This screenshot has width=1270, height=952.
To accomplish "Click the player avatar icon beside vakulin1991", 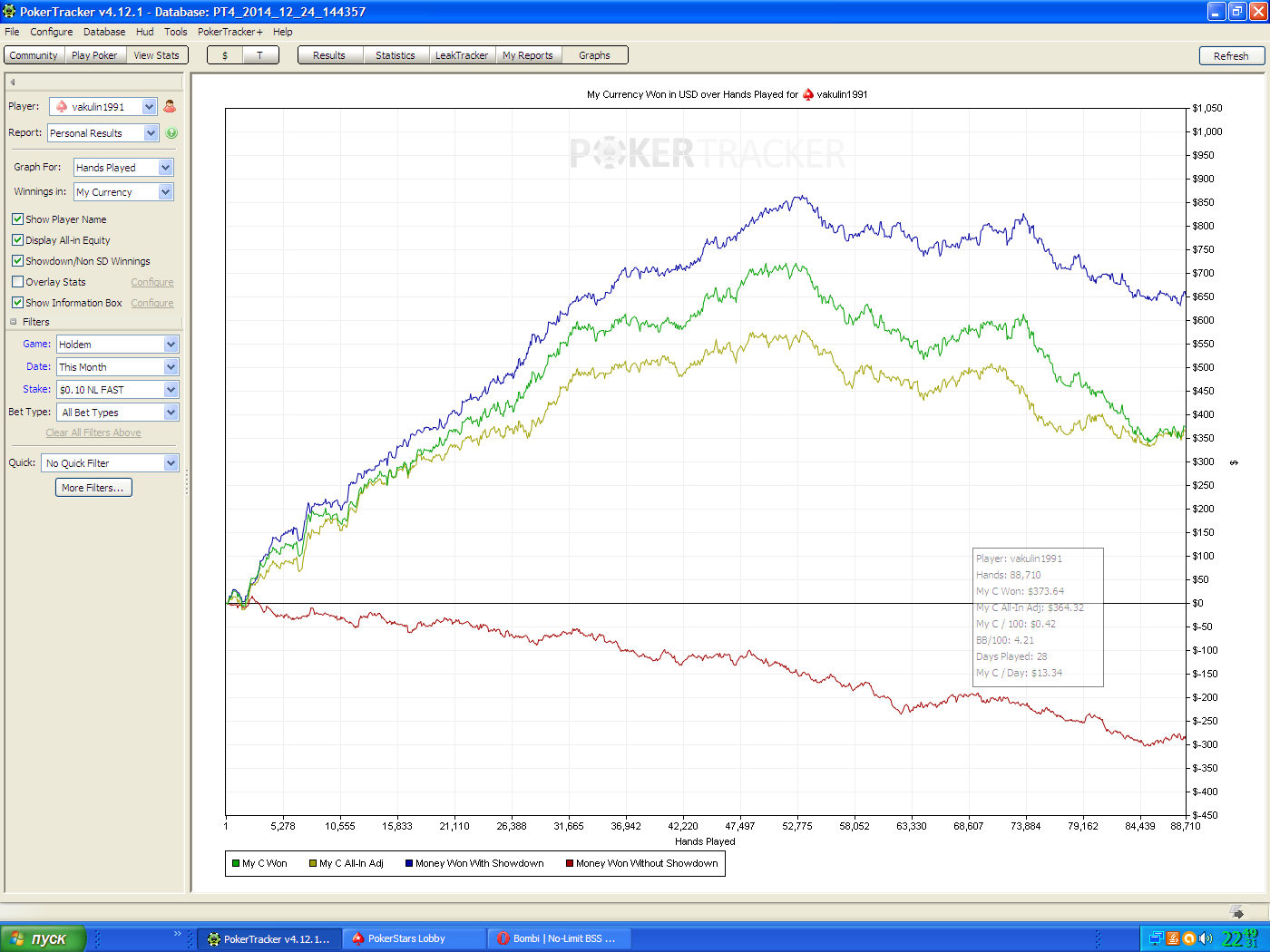I will pos(170,106).
